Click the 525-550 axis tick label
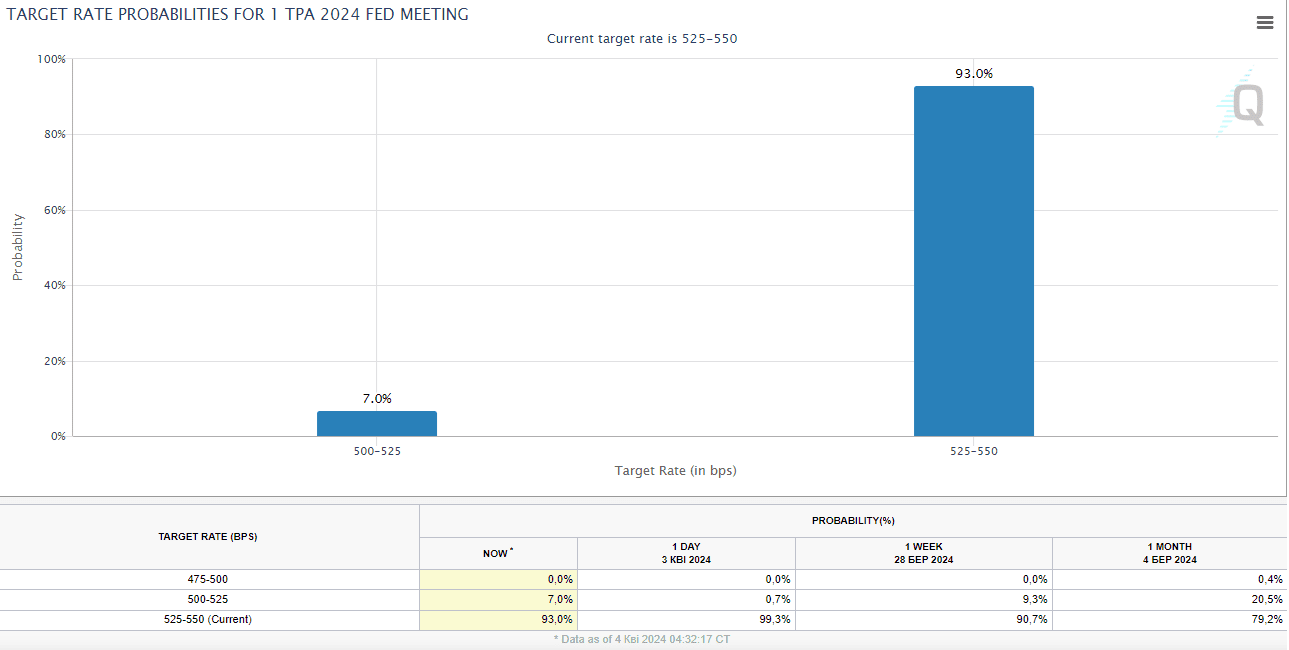1289x650 pixels. point(973,451)
